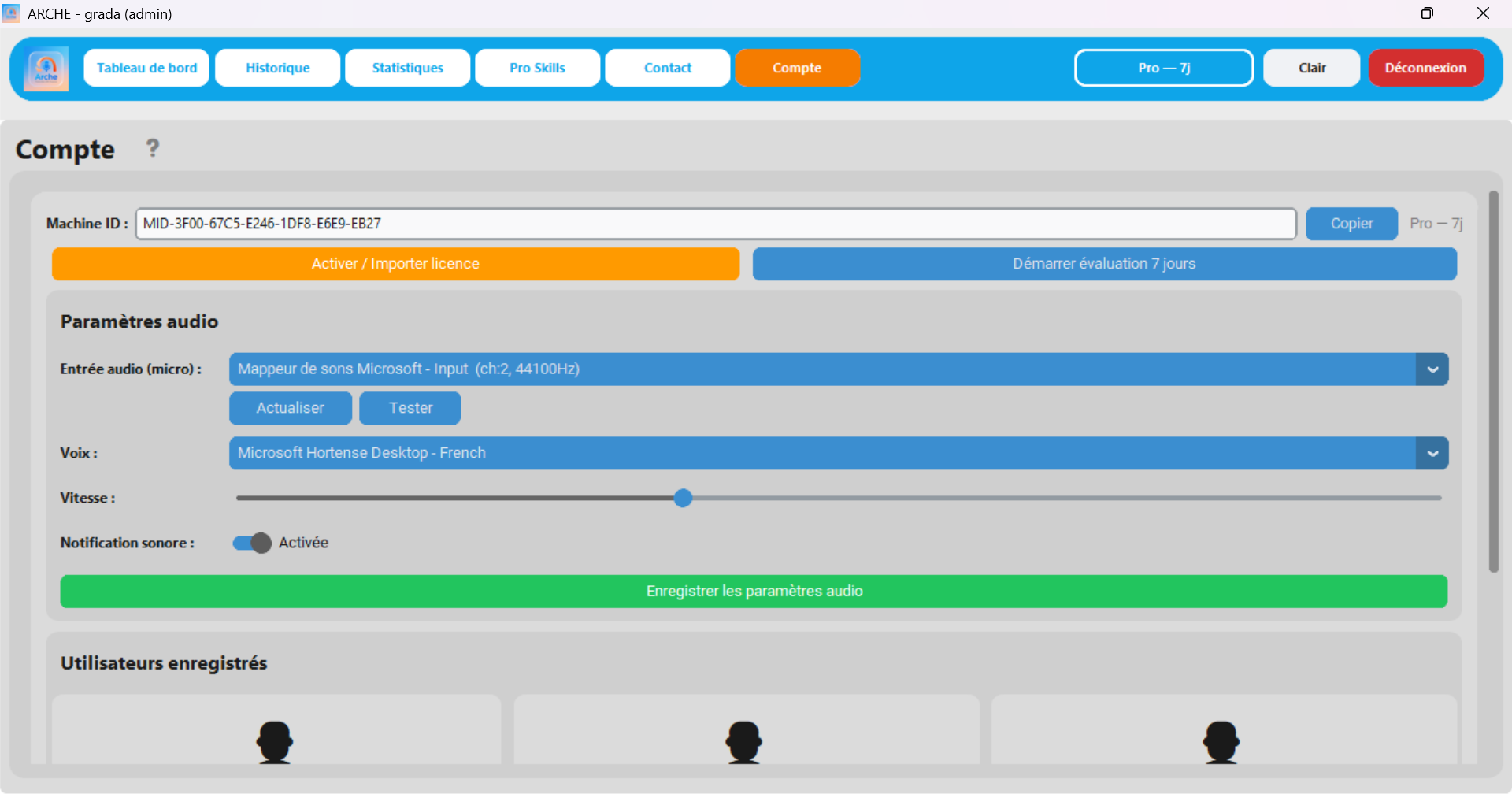Go to the Statistiques tab

pyautogui.click(x=408, y=68)
